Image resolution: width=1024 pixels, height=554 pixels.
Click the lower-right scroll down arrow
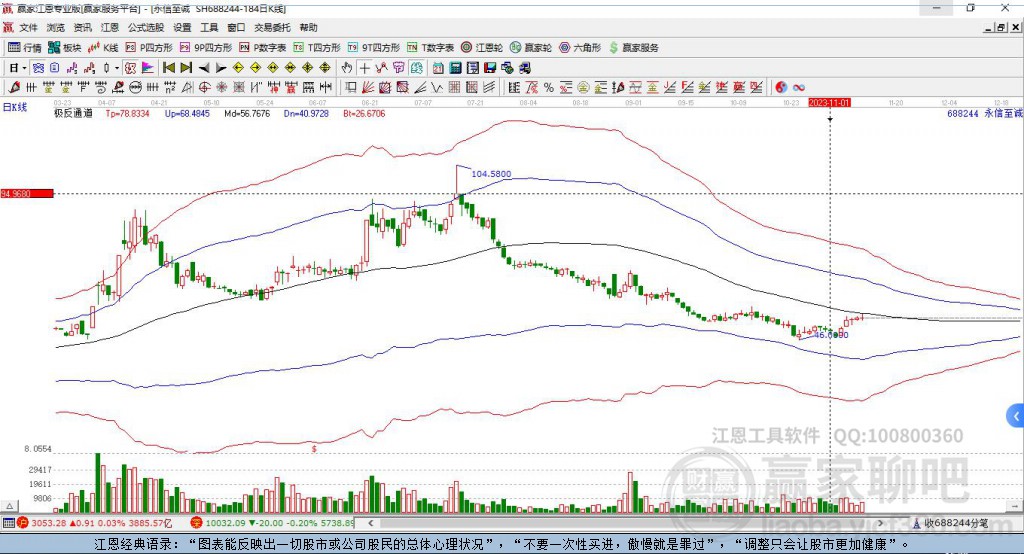[1015, 506]
